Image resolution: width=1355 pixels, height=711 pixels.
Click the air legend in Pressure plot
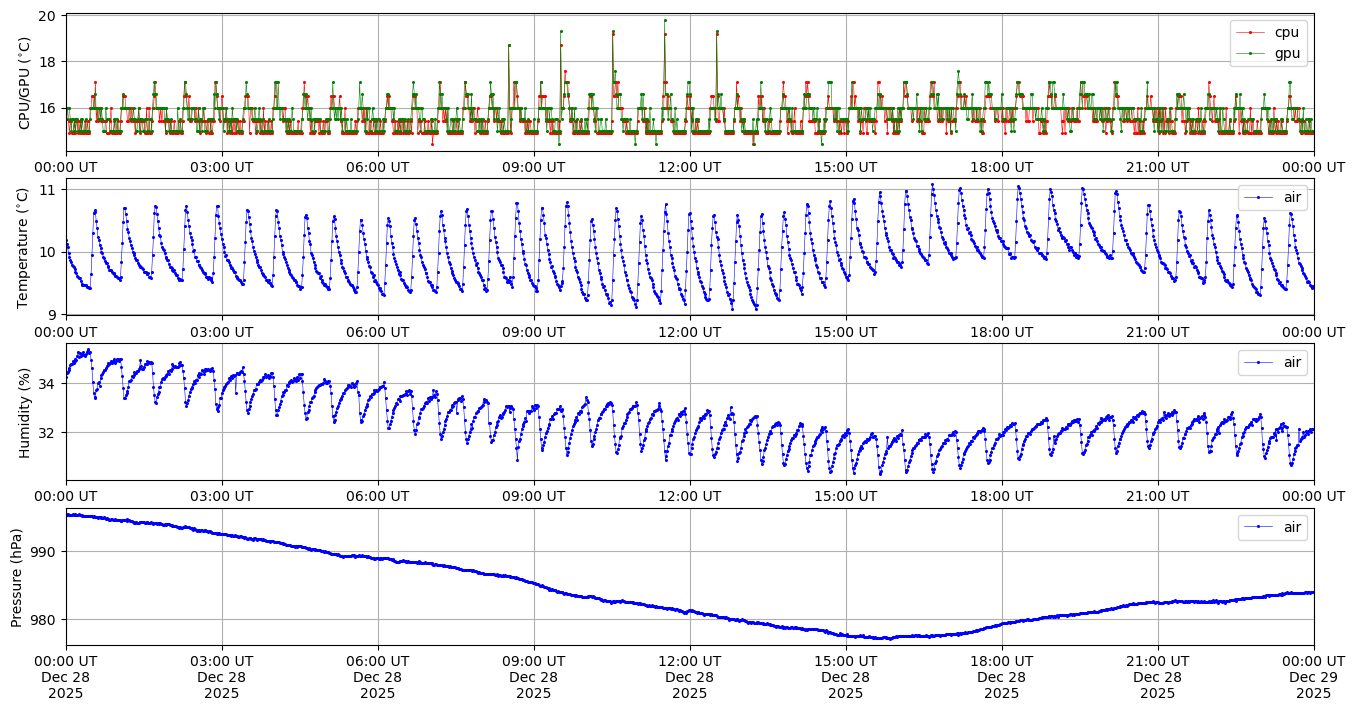1273,527
